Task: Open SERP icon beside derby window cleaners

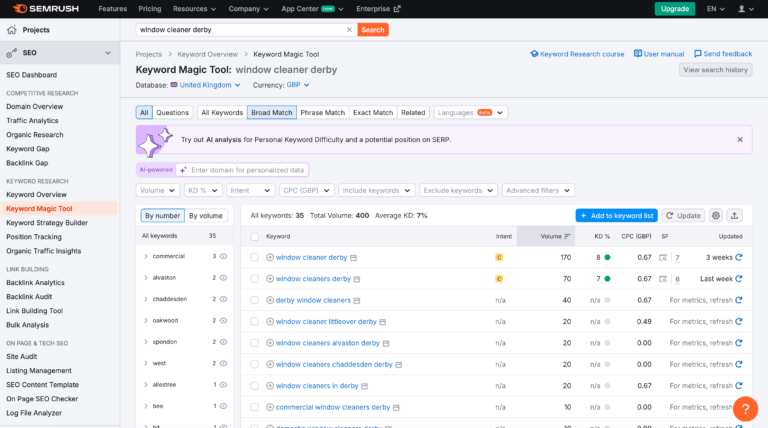Action: (357, 301)
